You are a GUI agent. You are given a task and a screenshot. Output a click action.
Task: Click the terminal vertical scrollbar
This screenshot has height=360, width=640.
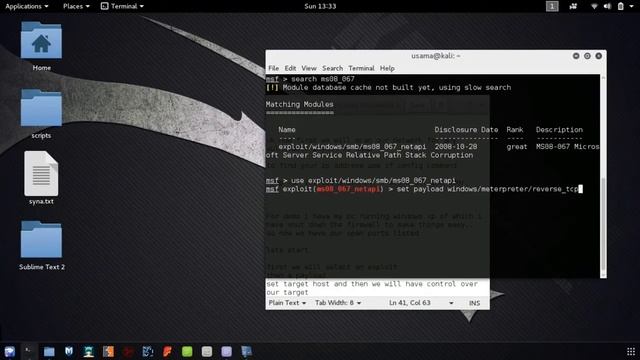(603, 176)
